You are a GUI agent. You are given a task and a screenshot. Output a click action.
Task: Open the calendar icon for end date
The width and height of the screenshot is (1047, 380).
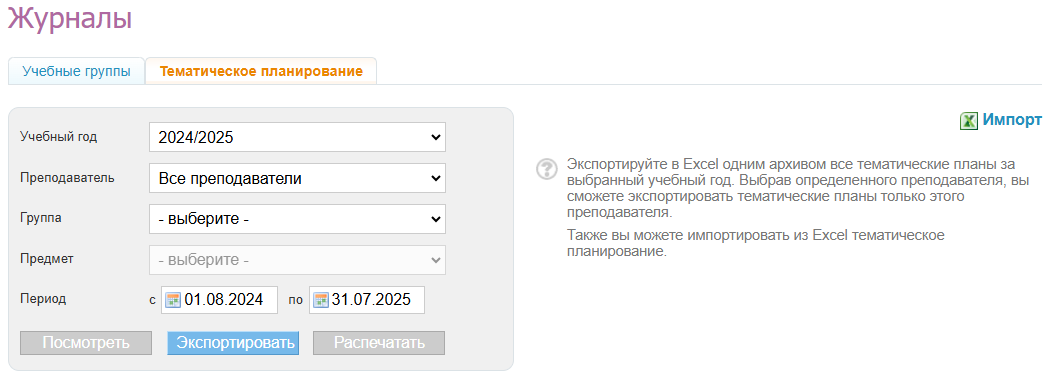[x=321, y=300]
